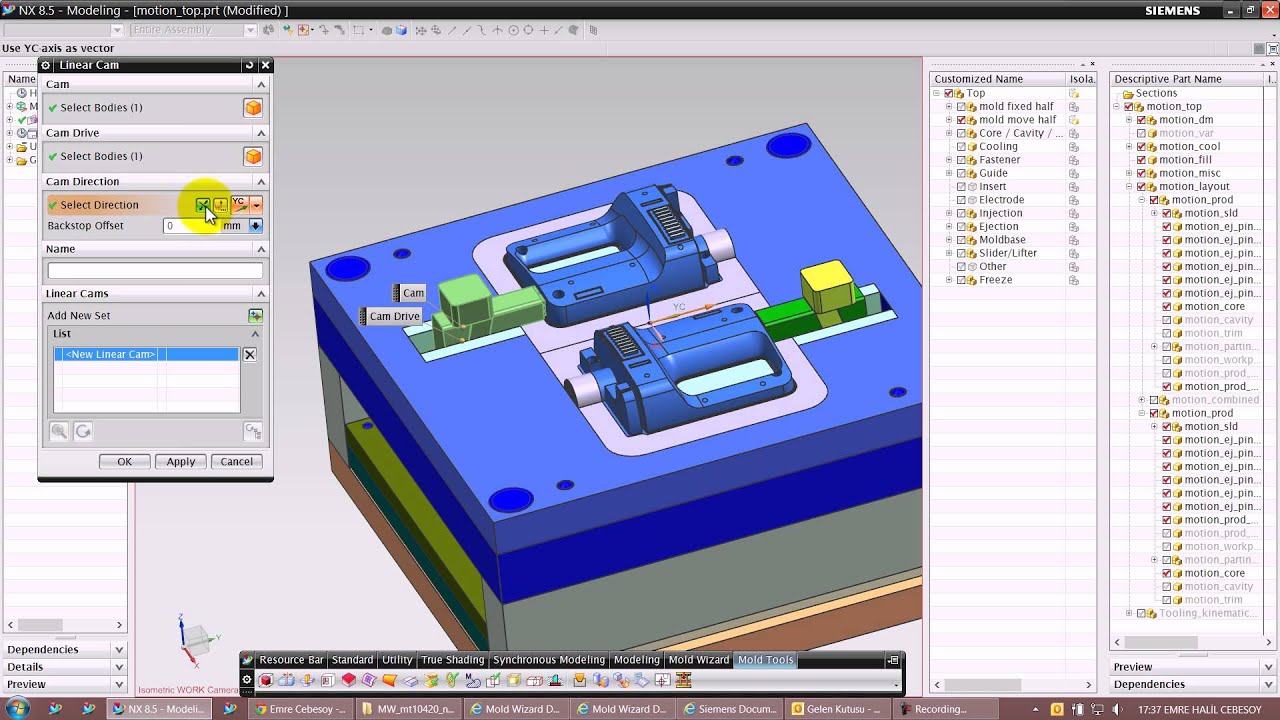Switch to the Mold Wizard toolbar tab
1280x720 pixels.
699,660
